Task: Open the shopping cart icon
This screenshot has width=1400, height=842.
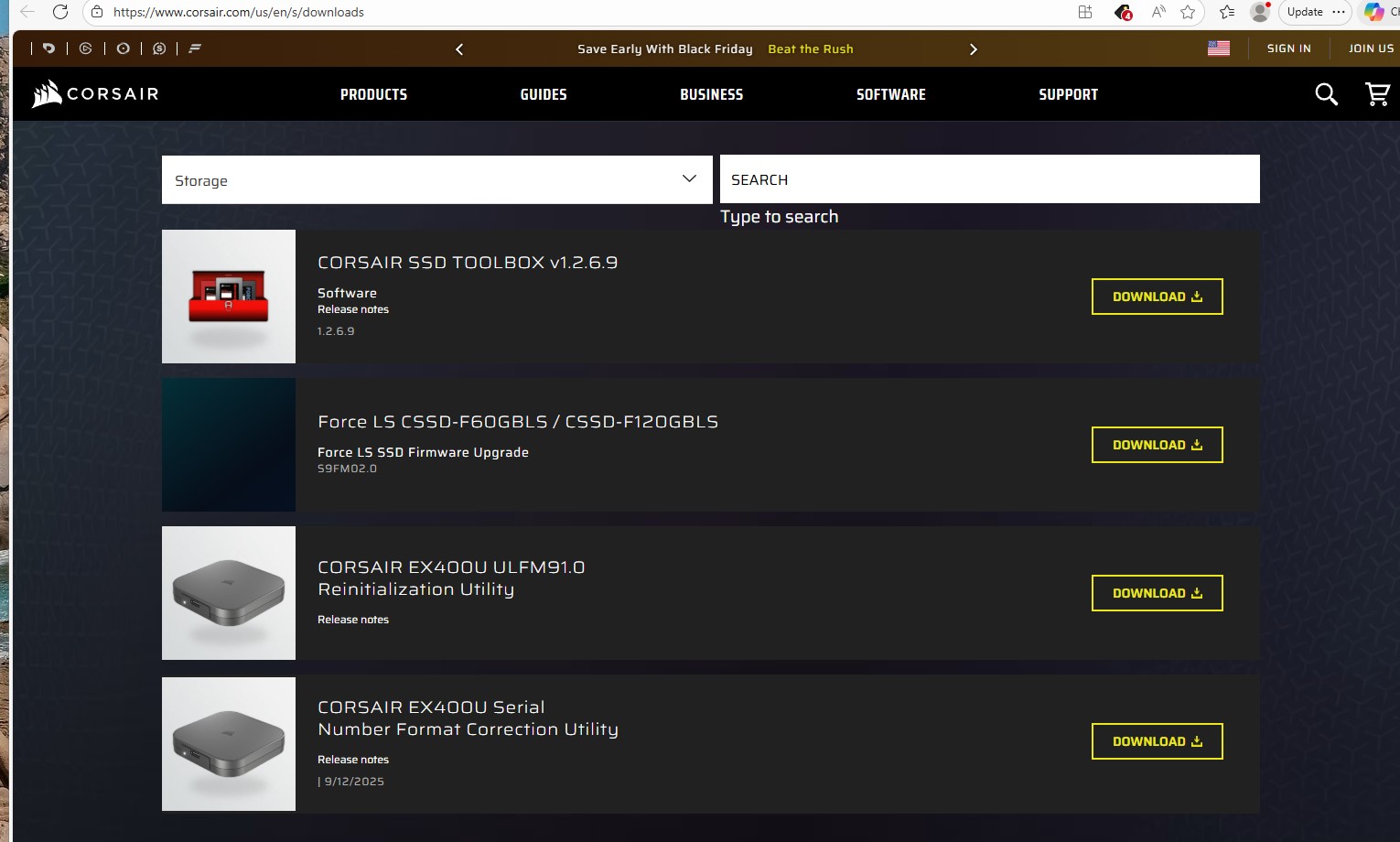Action: point(1377,93)
